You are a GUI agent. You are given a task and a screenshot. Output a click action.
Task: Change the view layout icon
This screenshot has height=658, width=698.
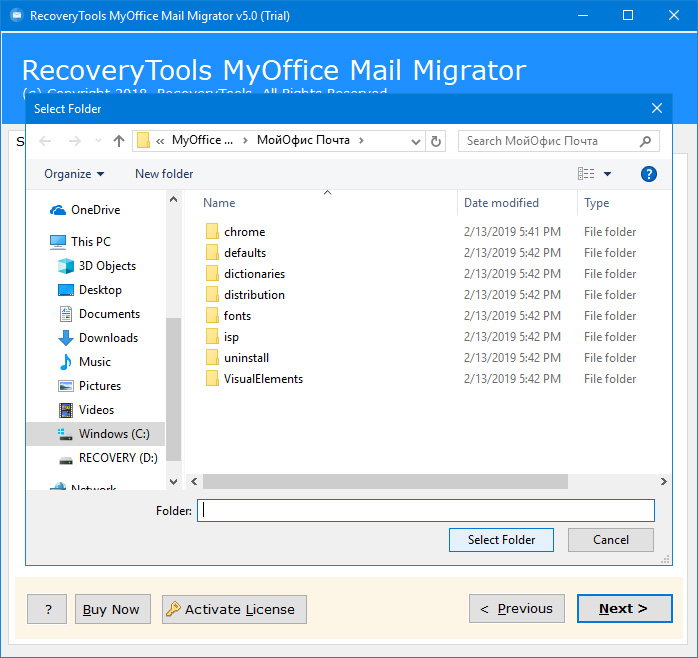tap(586, 174)
